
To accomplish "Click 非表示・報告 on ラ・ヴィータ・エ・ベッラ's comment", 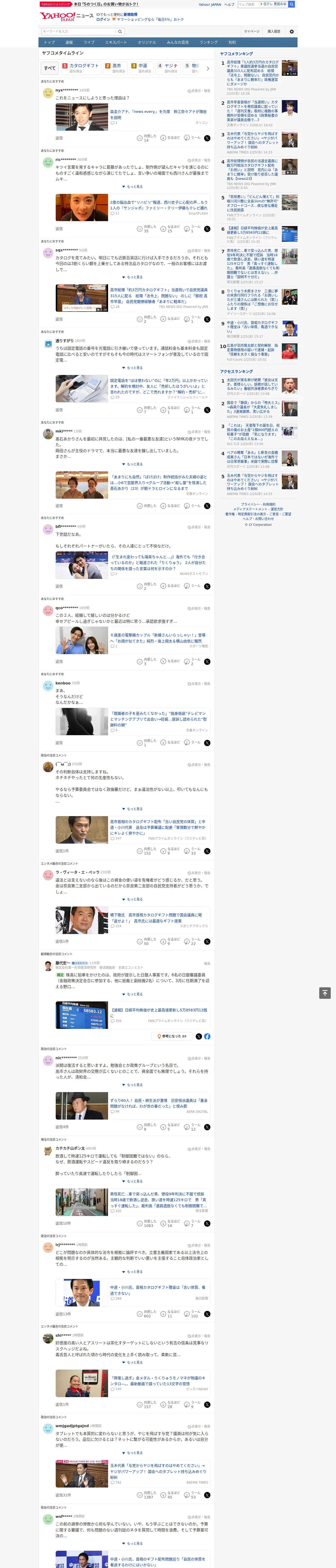I will [199, 873].
